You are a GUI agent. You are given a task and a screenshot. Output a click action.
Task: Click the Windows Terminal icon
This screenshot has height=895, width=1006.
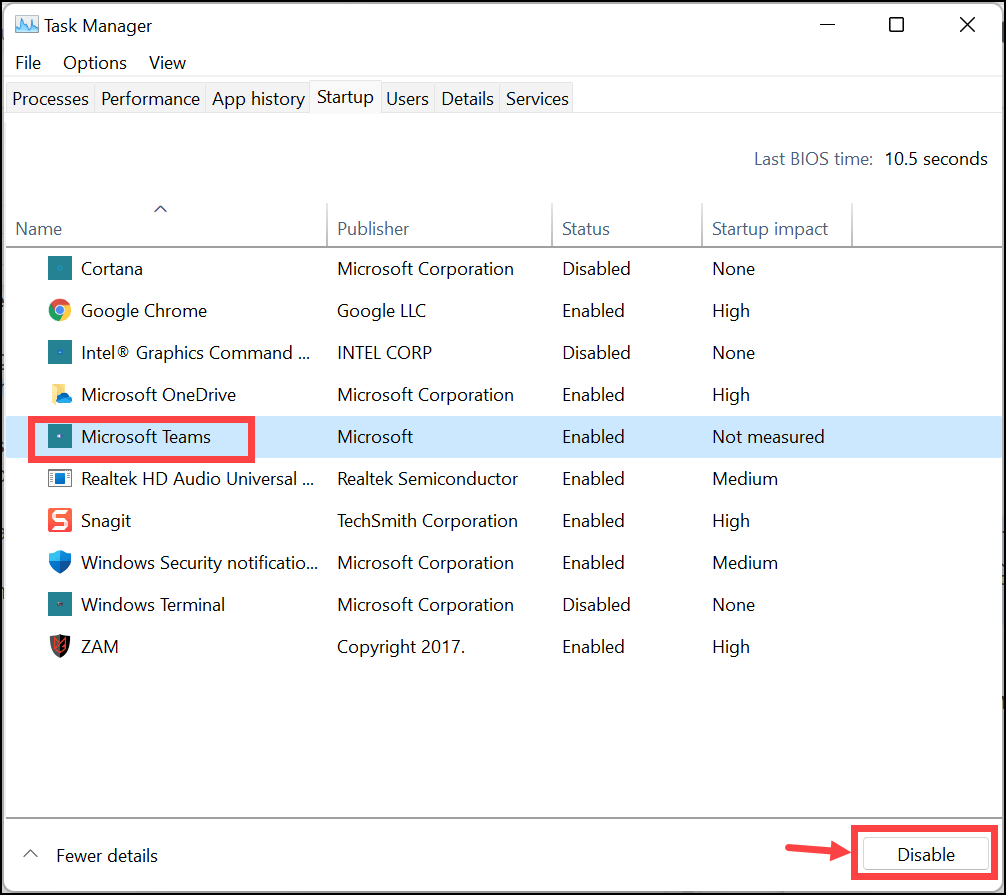point(60,604)
